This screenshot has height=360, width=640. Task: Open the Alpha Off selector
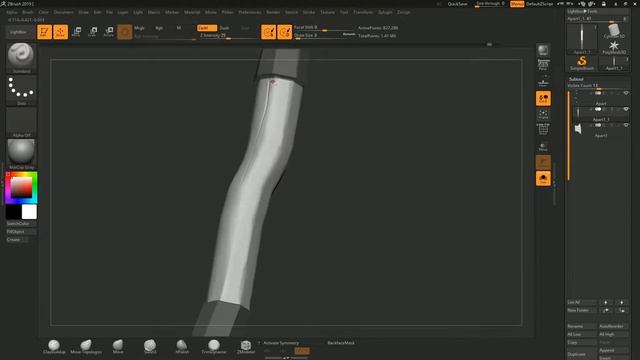(21, 122)
